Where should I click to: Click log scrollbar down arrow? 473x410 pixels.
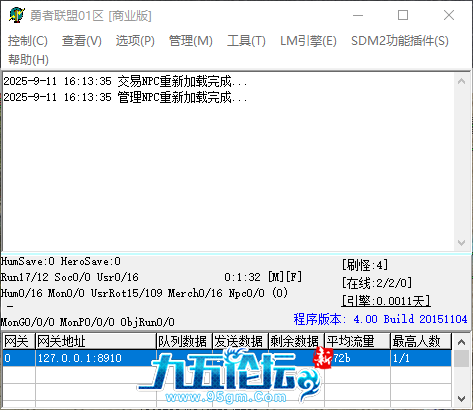click(461, 243)
